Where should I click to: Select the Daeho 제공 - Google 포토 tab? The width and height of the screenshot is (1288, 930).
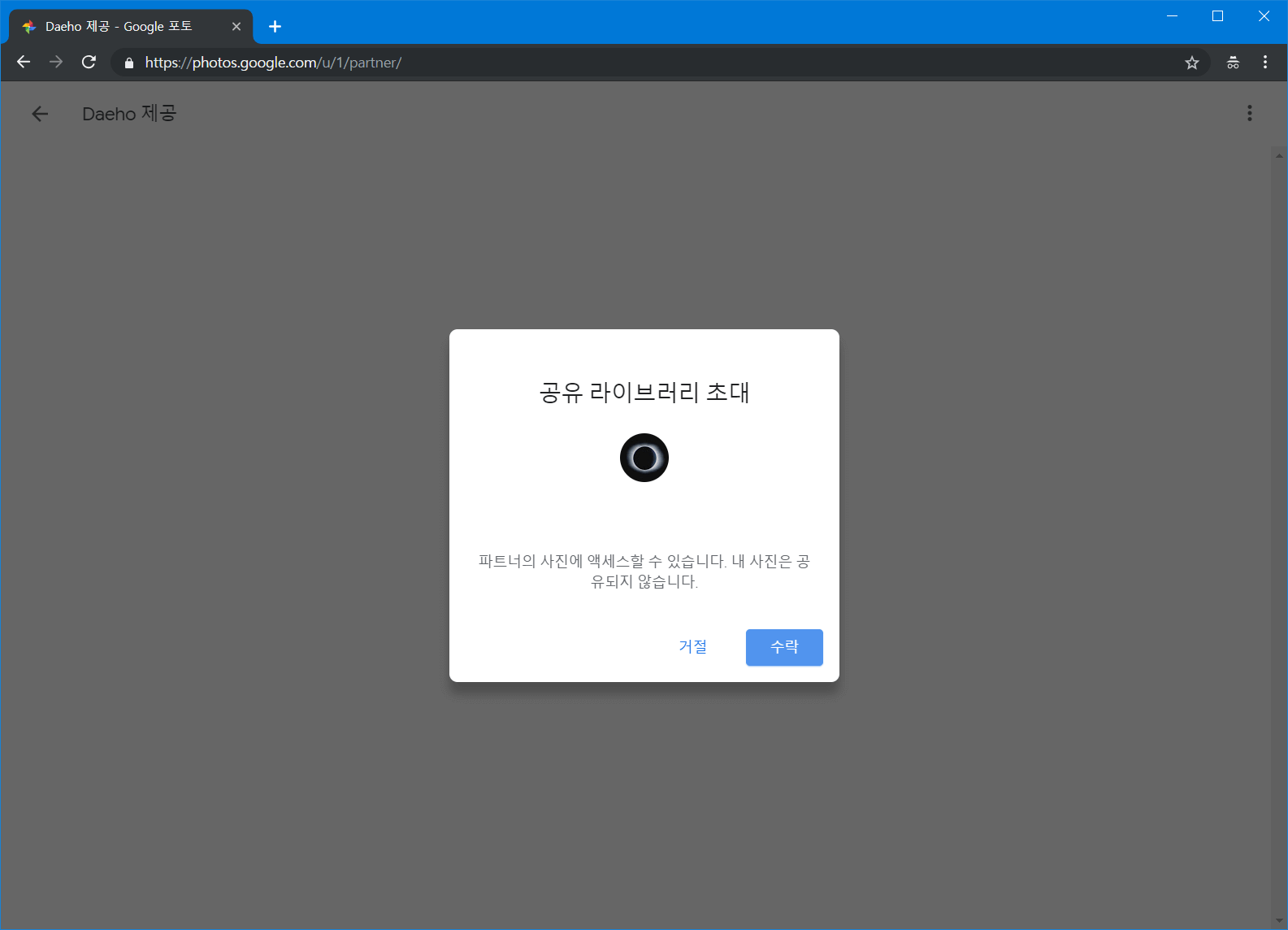[x=122, y=27]
